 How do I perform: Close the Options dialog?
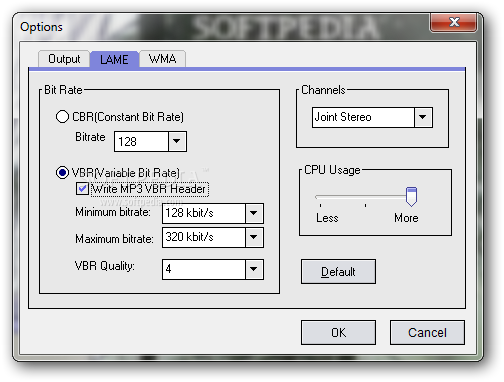[x=453, y=22]
